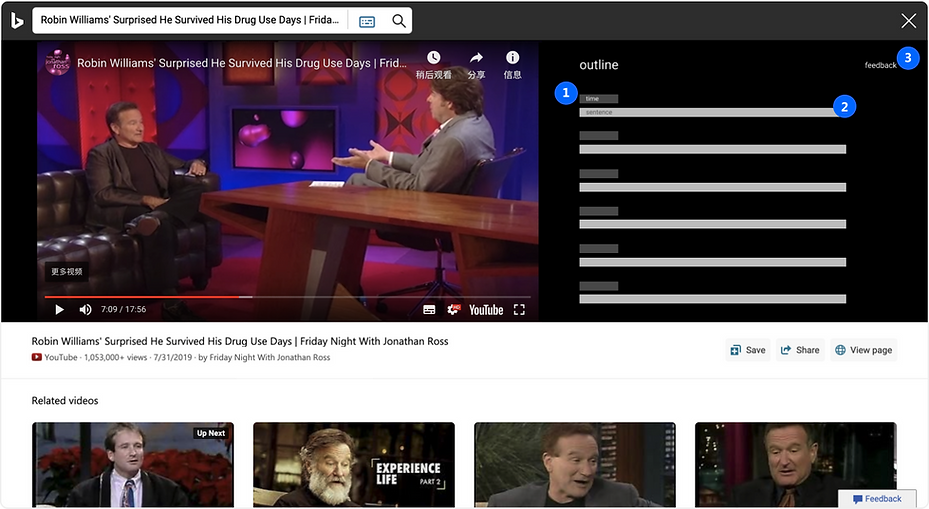This screenshot has height=509, width=929.
Task: Click the feedback link in outline panel
Action: coord(880,65)
